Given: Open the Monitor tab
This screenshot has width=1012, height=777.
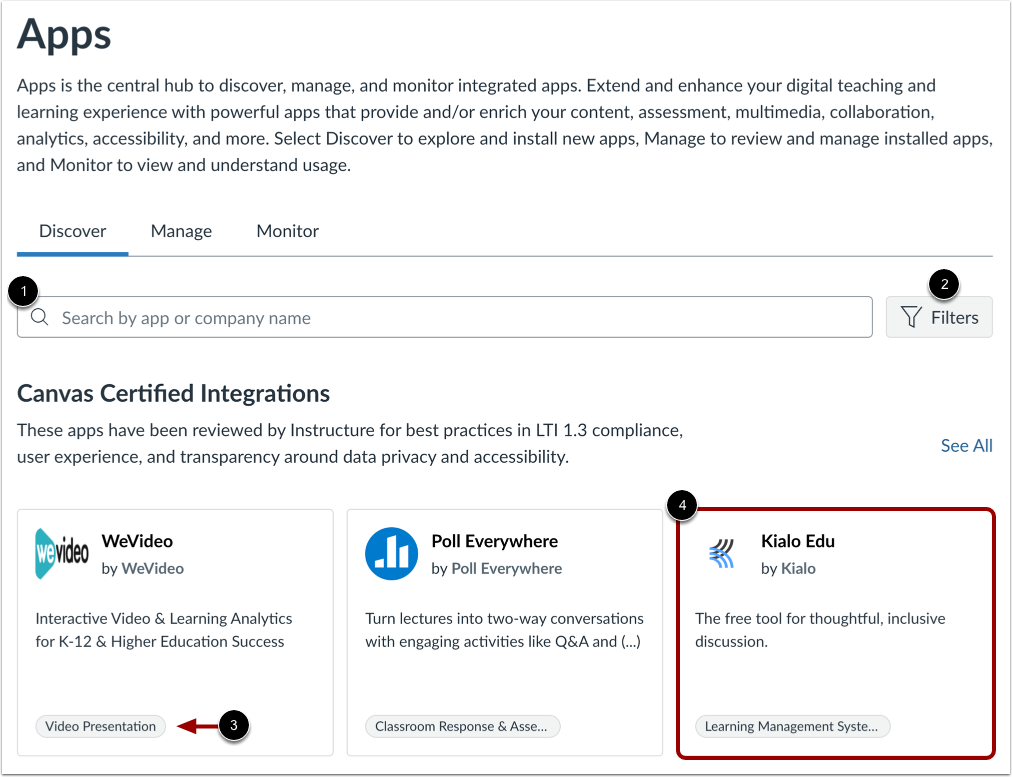Looking at the screenshot, I should tap(287, 231).
